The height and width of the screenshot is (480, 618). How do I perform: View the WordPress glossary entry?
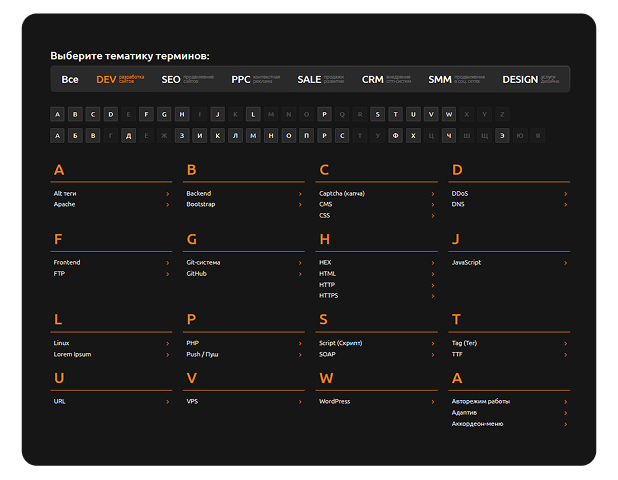(334, 401)
